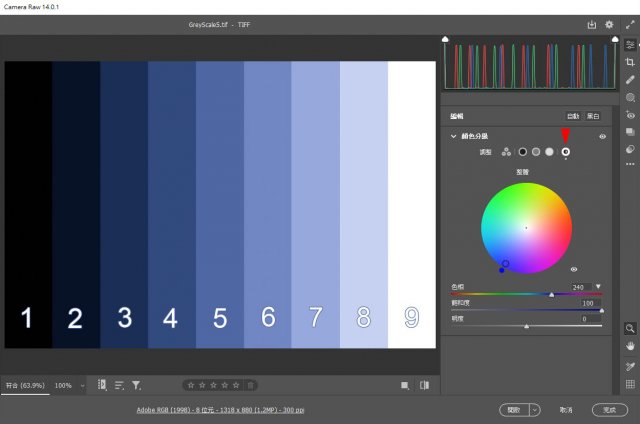Click the 完成 done button

(x=609, y=410)
